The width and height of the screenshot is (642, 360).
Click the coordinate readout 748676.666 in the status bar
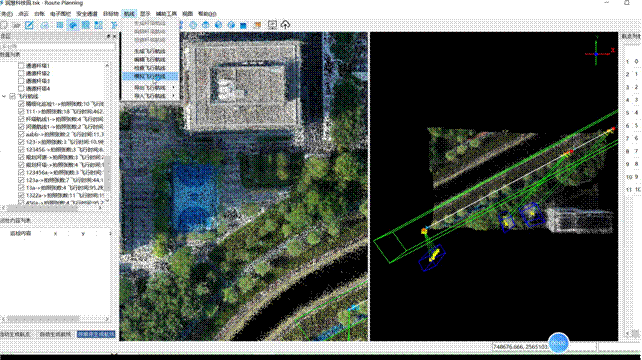520,347
